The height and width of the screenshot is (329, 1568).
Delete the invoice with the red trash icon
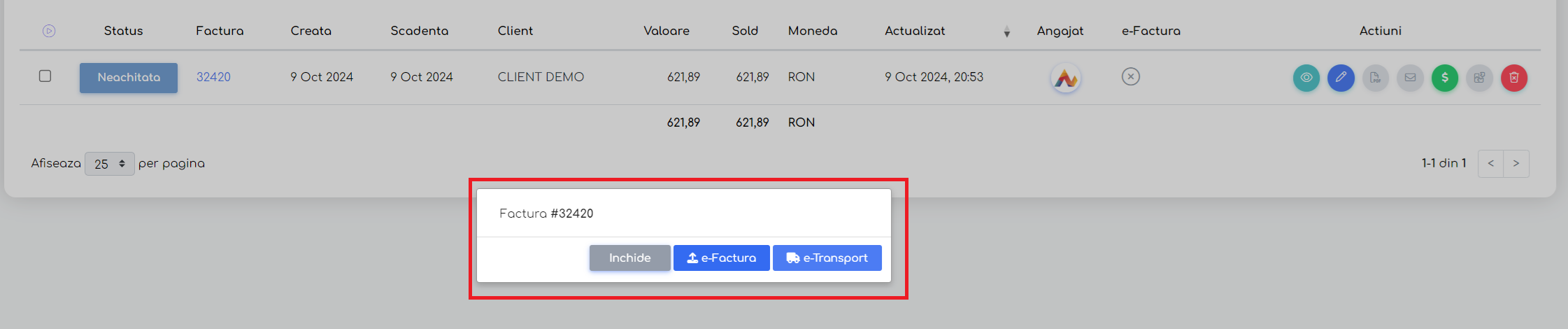click(1514, 78)
